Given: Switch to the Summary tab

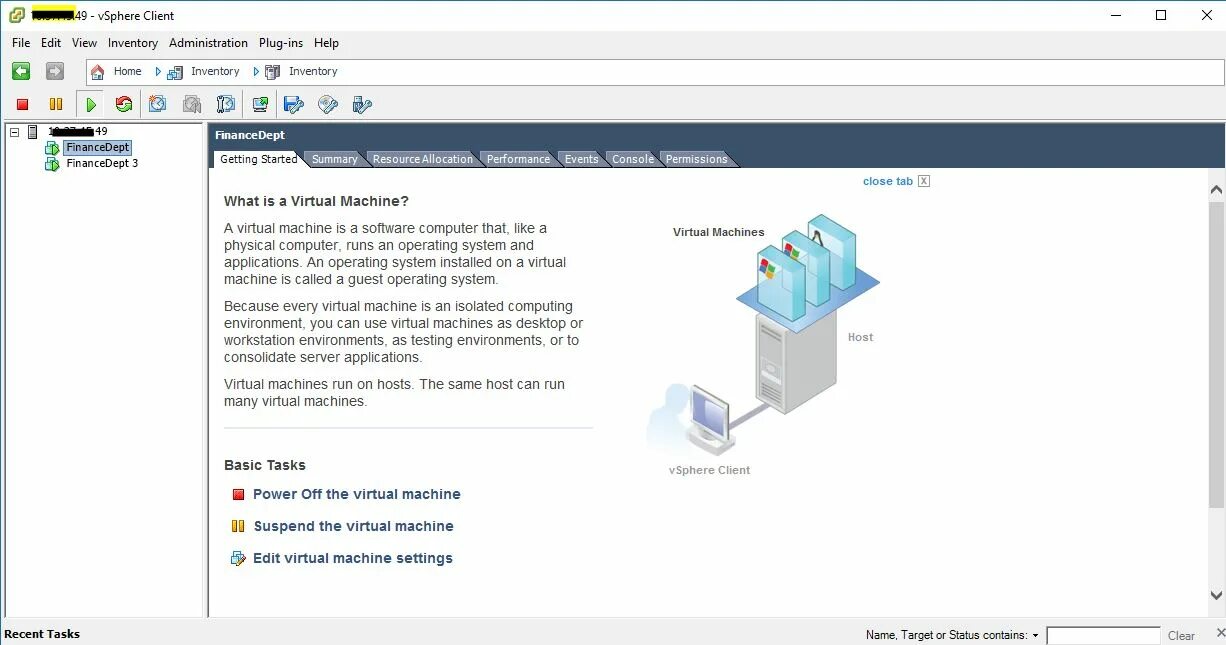Looking at the screenshot, I should (x=334, y=159).
